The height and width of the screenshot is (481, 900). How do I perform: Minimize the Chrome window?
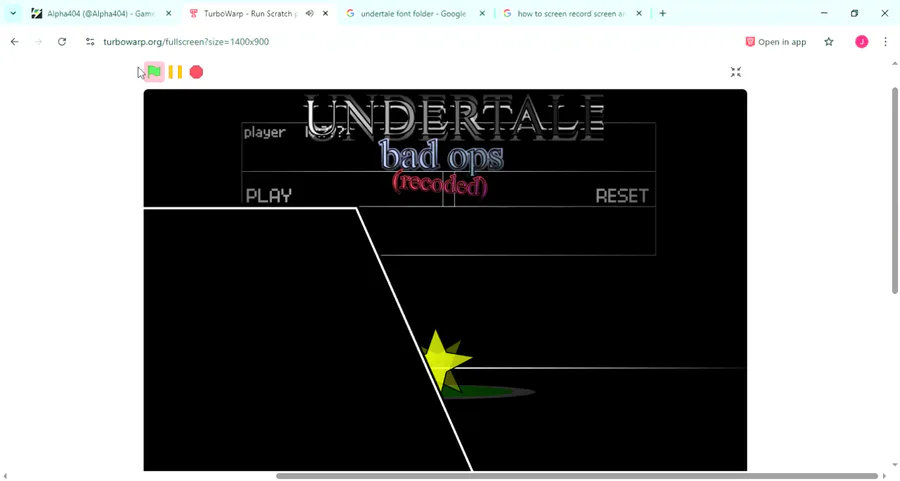[824, 13]
